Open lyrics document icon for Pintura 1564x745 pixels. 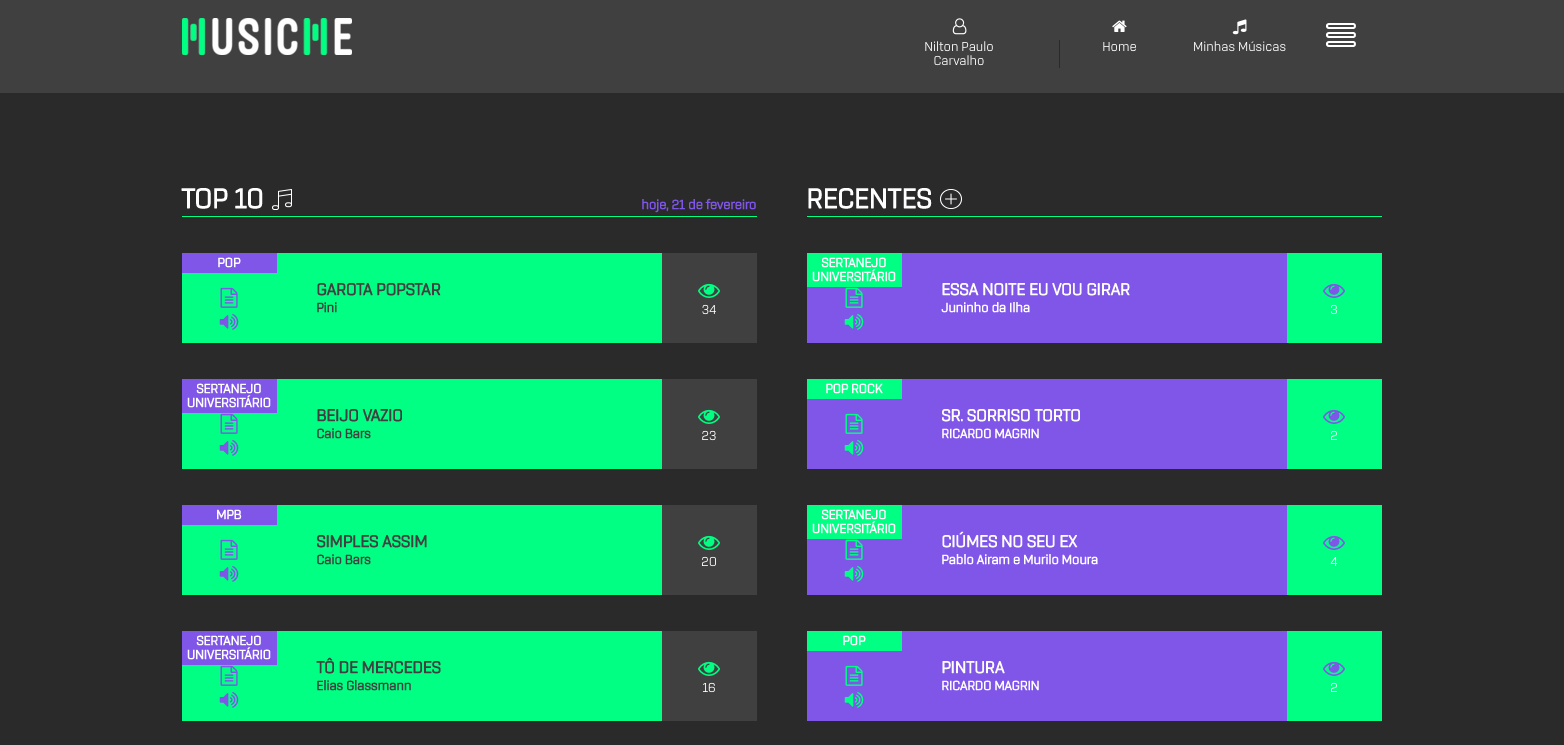pyautogui.click(x=854, y=675)
